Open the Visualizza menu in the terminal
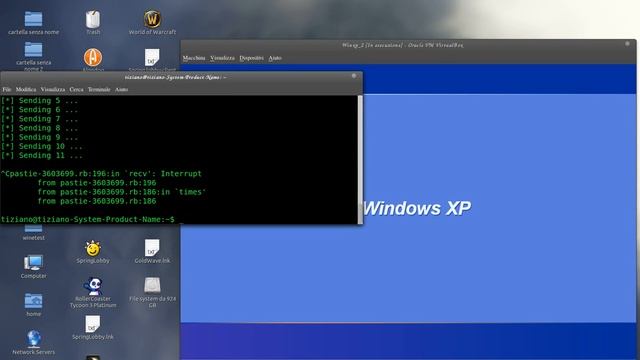Screen dimensions: 640x360 click(53, 89)
